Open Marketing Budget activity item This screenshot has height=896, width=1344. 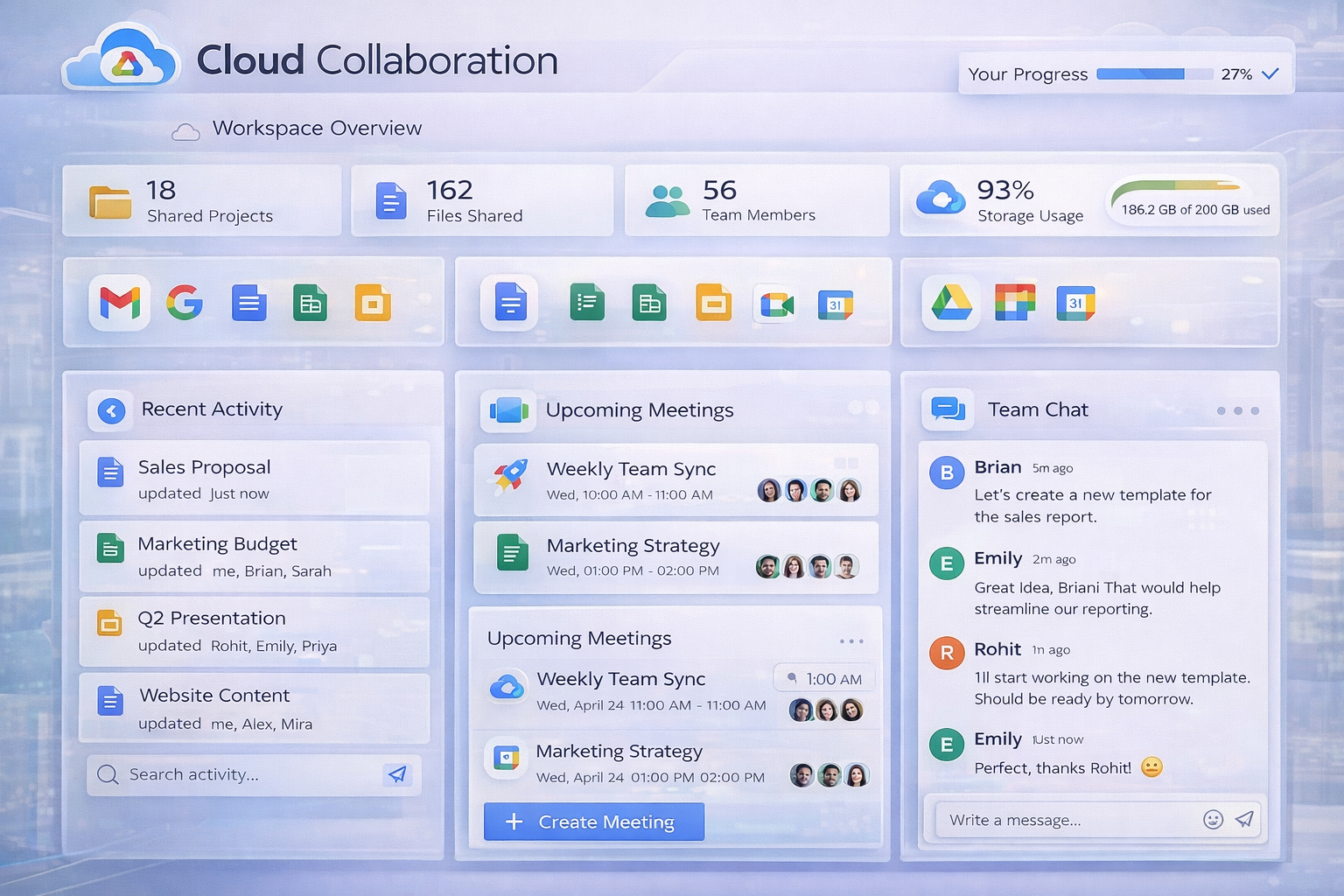[x=255, y=556]
